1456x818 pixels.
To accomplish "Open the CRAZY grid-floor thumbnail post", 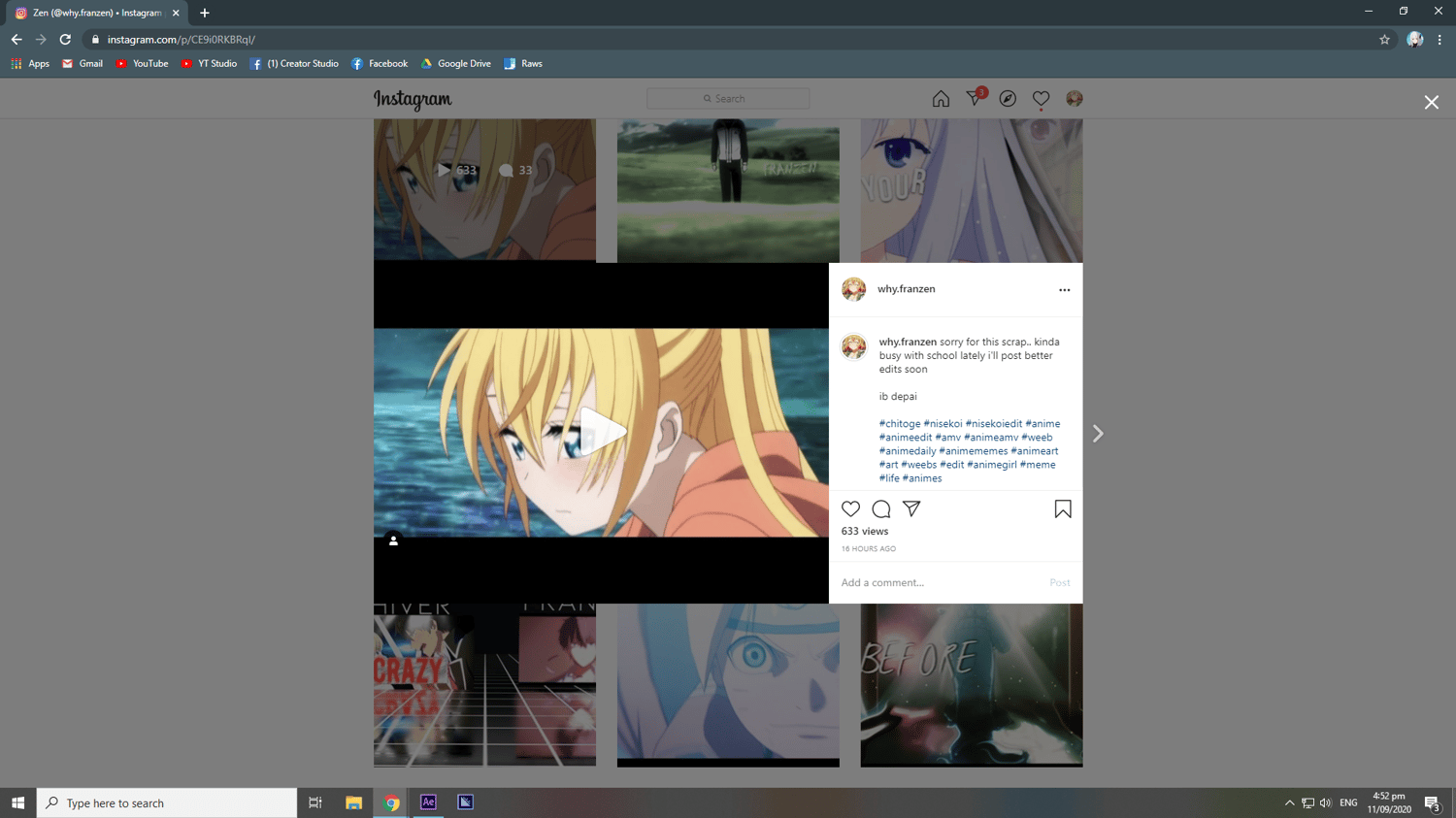I will tap(484, 685).
